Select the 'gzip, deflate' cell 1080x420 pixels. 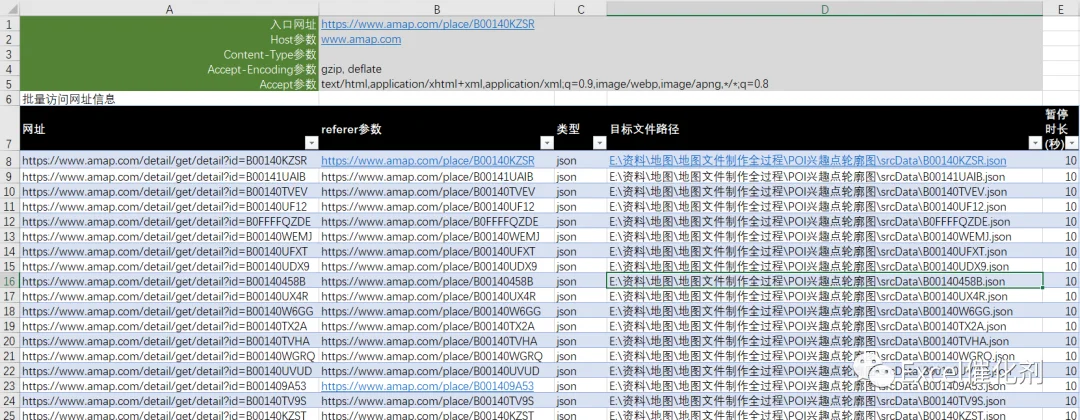(437, 69)
